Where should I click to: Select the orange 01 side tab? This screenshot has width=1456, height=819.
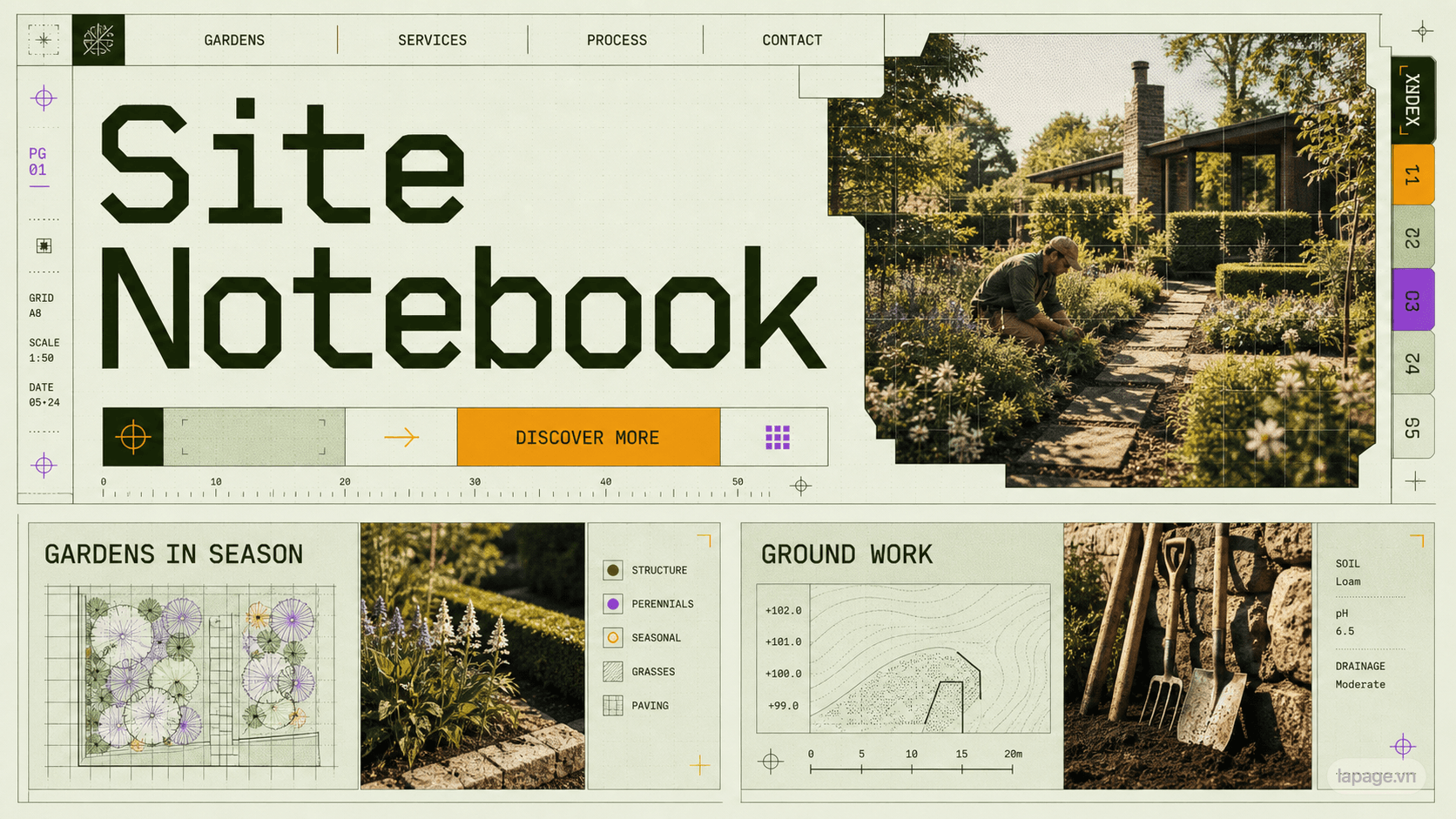point(1412,174)
